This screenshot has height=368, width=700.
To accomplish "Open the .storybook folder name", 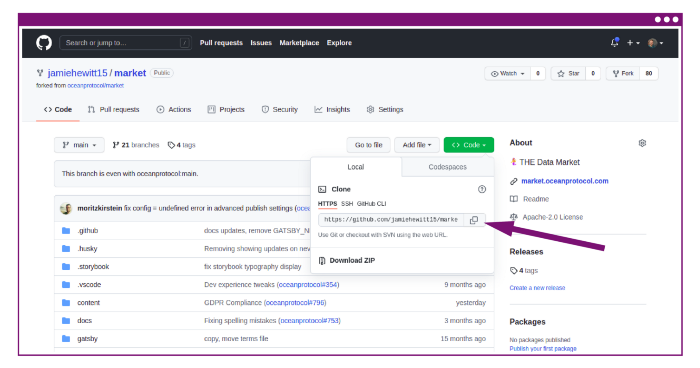I will pos(93,267).
